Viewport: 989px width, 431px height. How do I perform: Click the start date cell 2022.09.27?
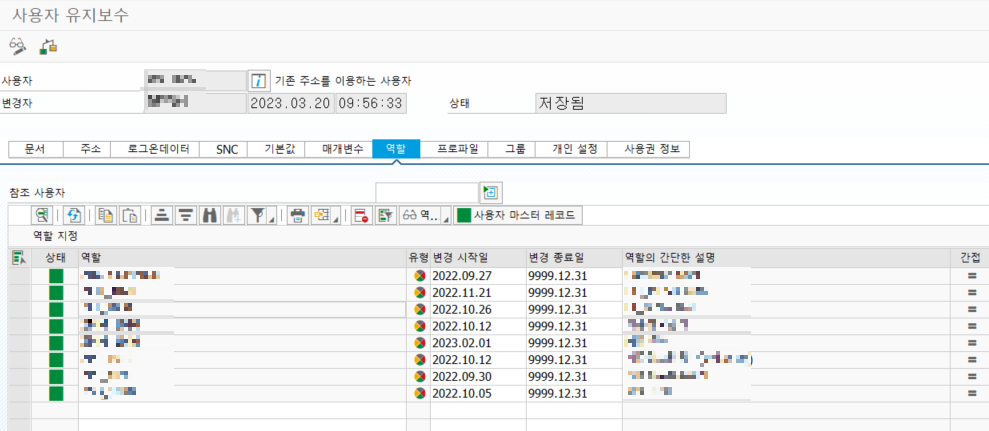[478, 276]
